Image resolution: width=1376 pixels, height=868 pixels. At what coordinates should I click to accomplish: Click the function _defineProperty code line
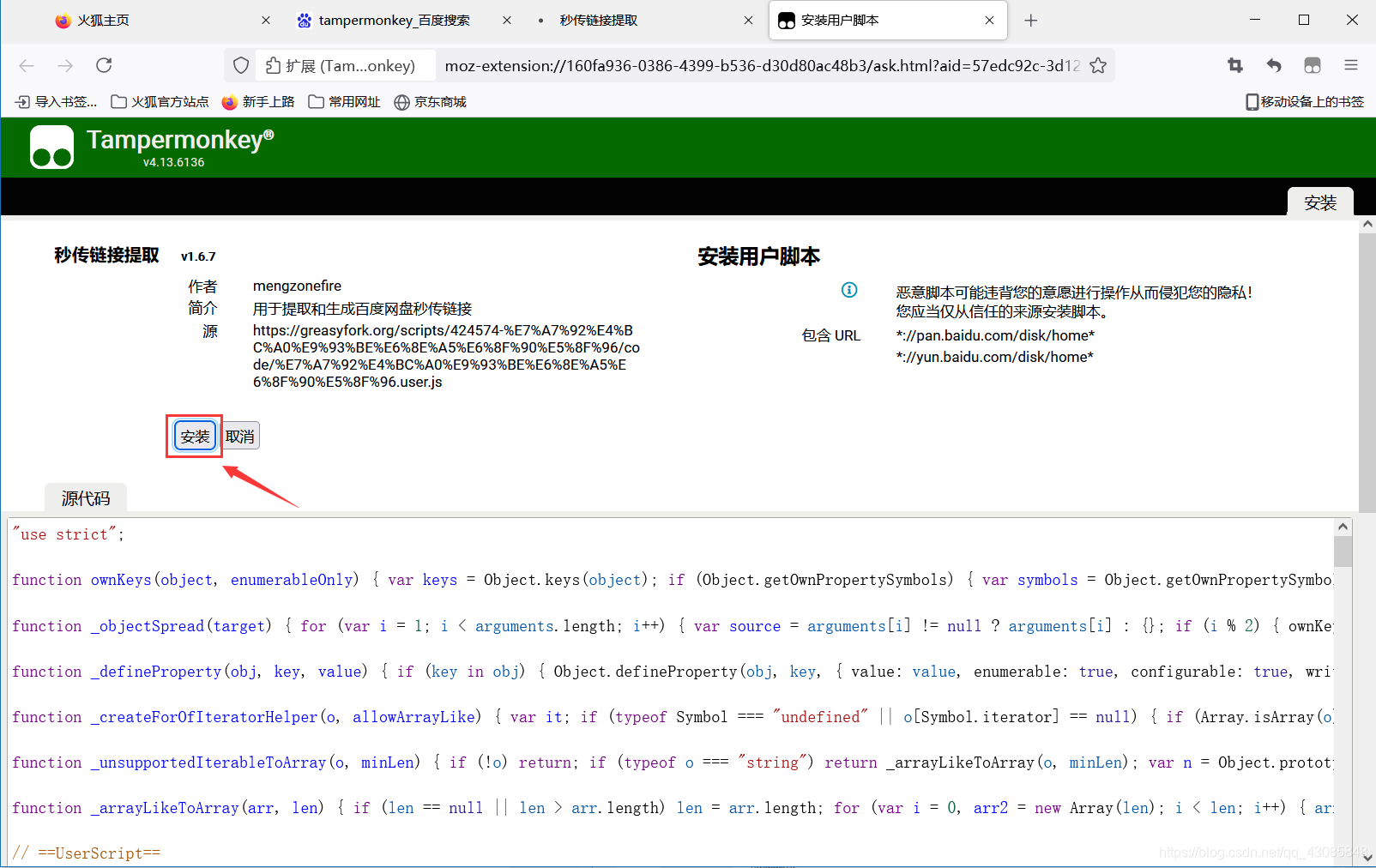(x=672, y=672)
